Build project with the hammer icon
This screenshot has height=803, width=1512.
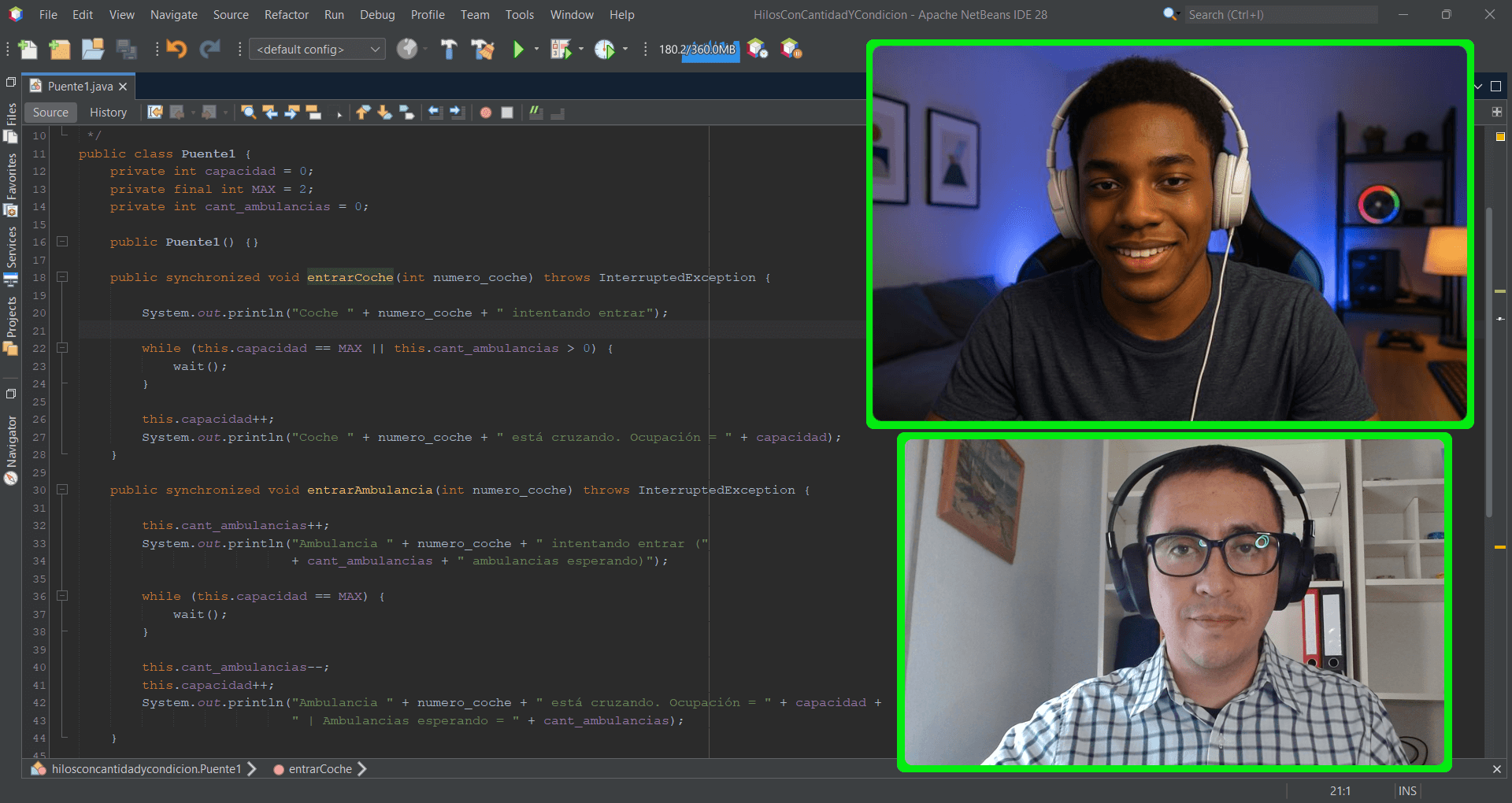click(x=449, y=50)
